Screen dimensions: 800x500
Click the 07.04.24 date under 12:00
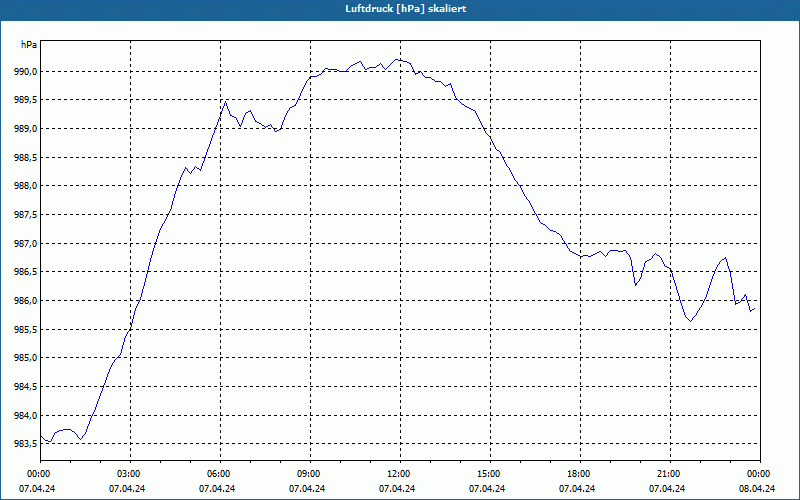click(397, 488)
